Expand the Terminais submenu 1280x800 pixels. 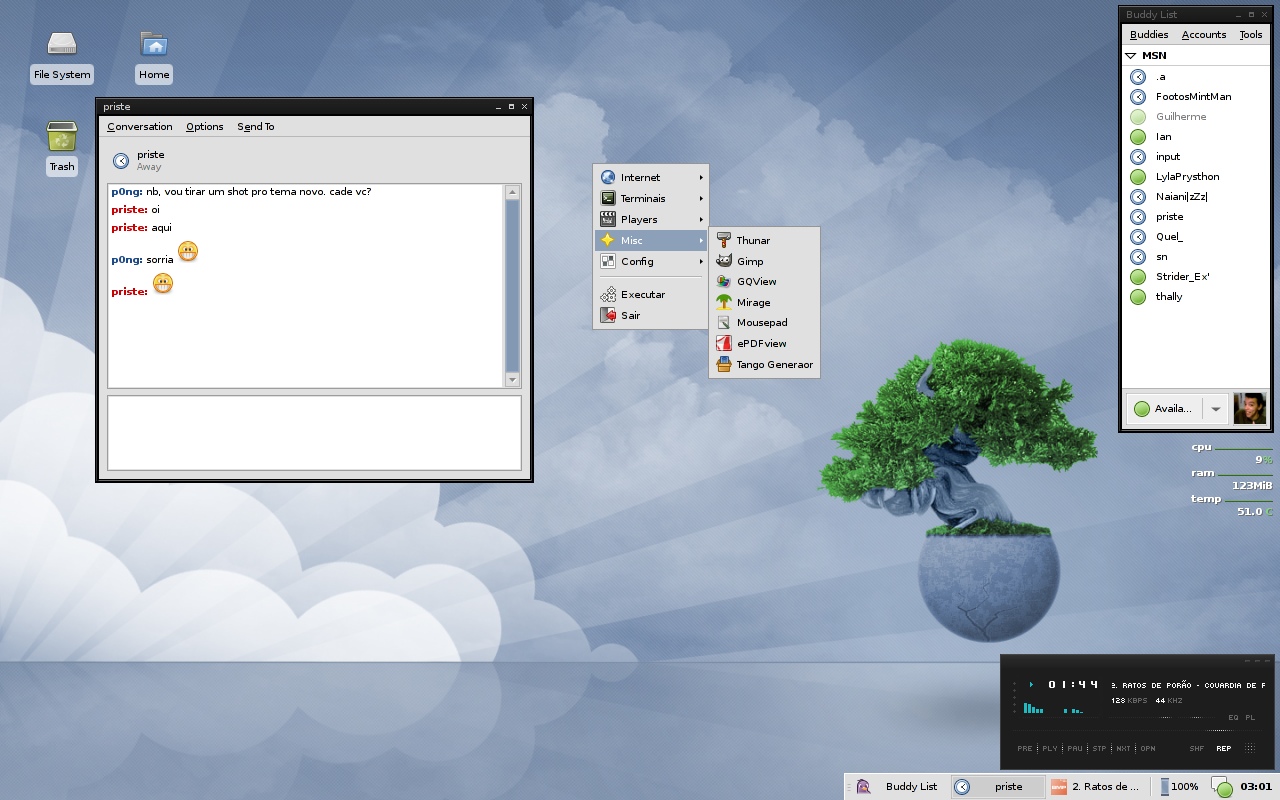(651, 198)
